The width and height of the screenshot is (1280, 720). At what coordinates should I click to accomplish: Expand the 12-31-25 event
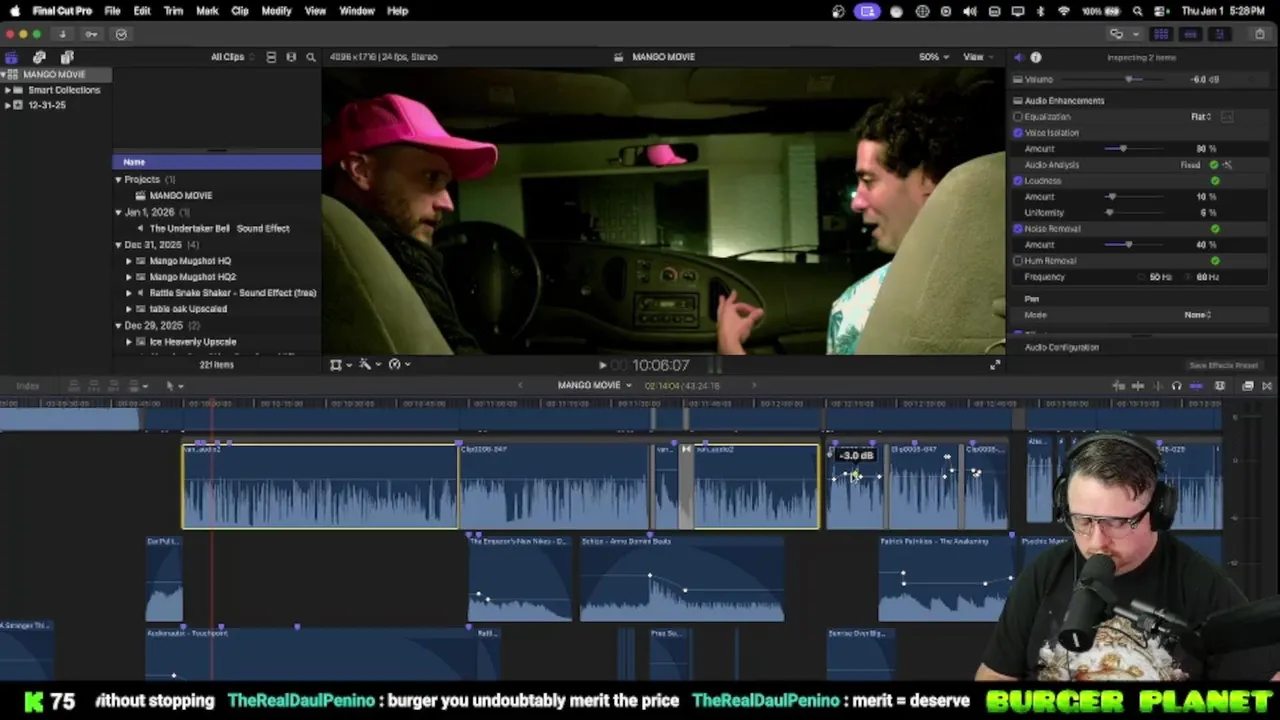(8, 105)
